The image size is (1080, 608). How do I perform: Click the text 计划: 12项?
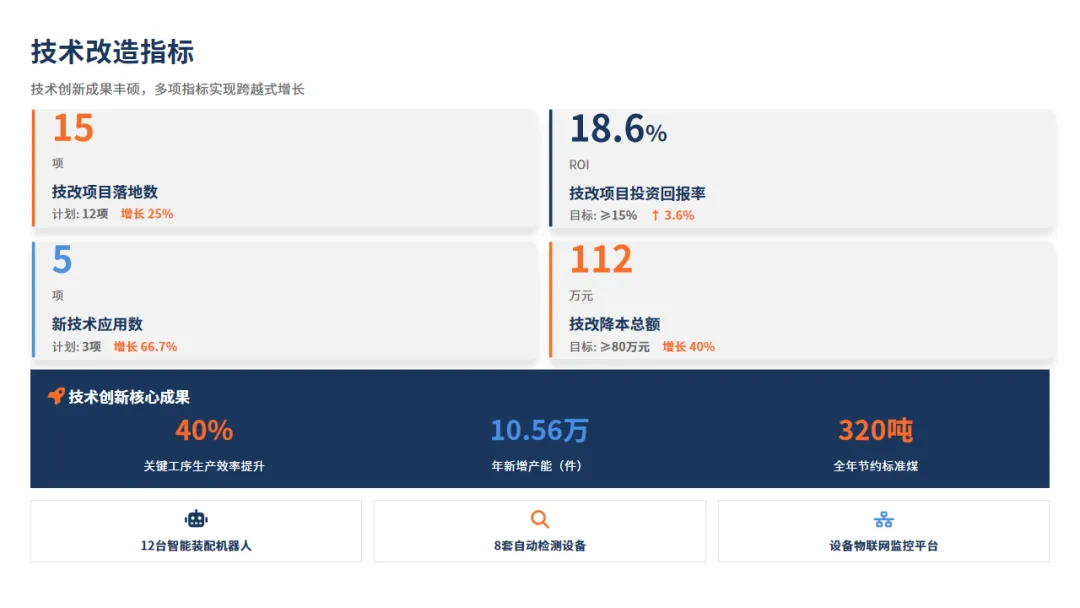click(x=80, y=213)
